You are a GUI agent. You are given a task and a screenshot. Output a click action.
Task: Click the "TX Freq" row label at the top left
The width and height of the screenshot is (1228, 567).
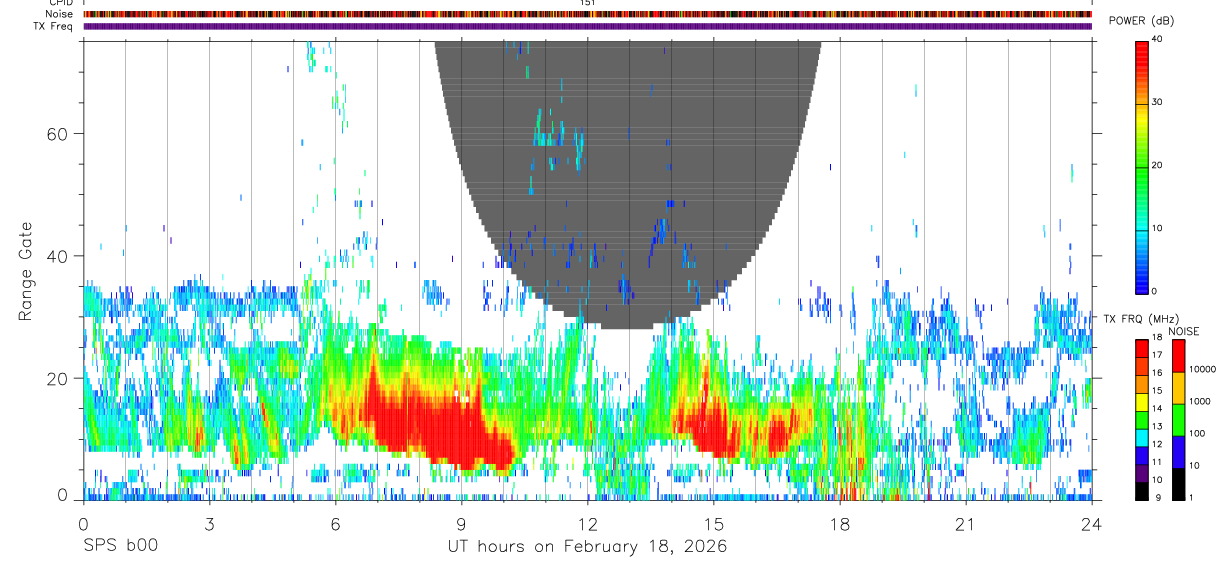(x=53, y=26)
